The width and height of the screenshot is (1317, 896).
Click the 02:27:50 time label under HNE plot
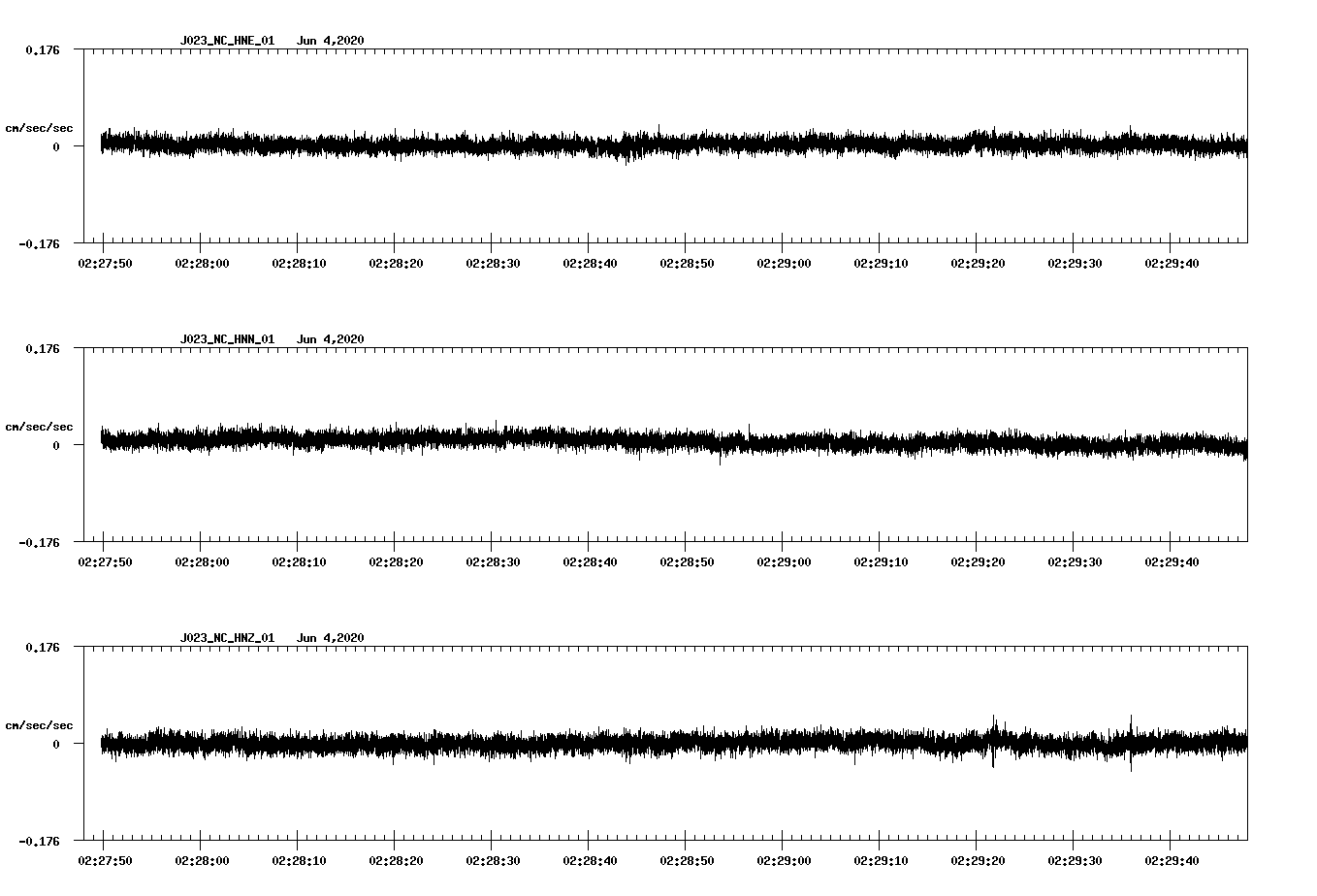(x=105, y=264)
